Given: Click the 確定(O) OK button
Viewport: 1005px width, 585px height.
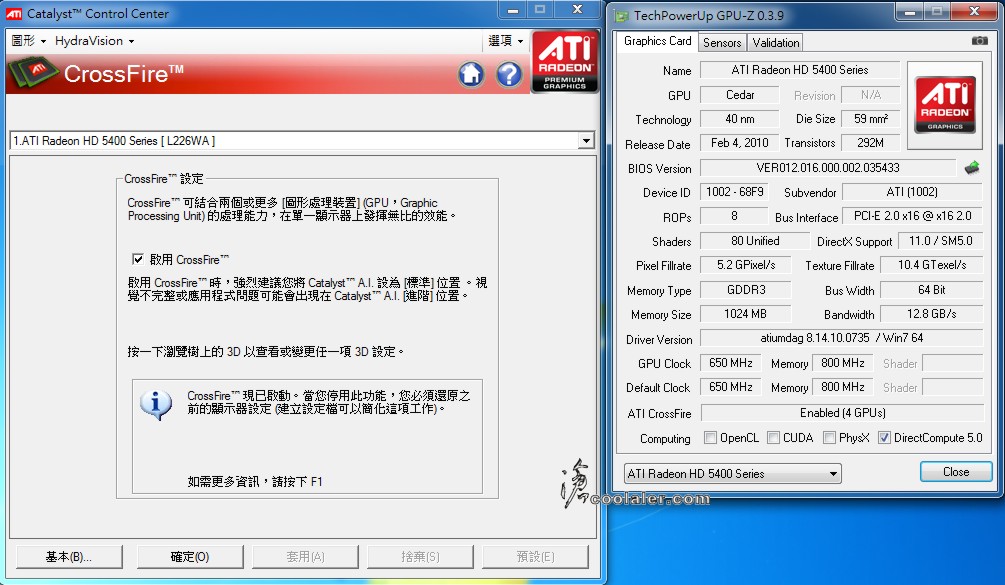Looking at the screenshot, I should pyautogui.click(x=190, y=557).
